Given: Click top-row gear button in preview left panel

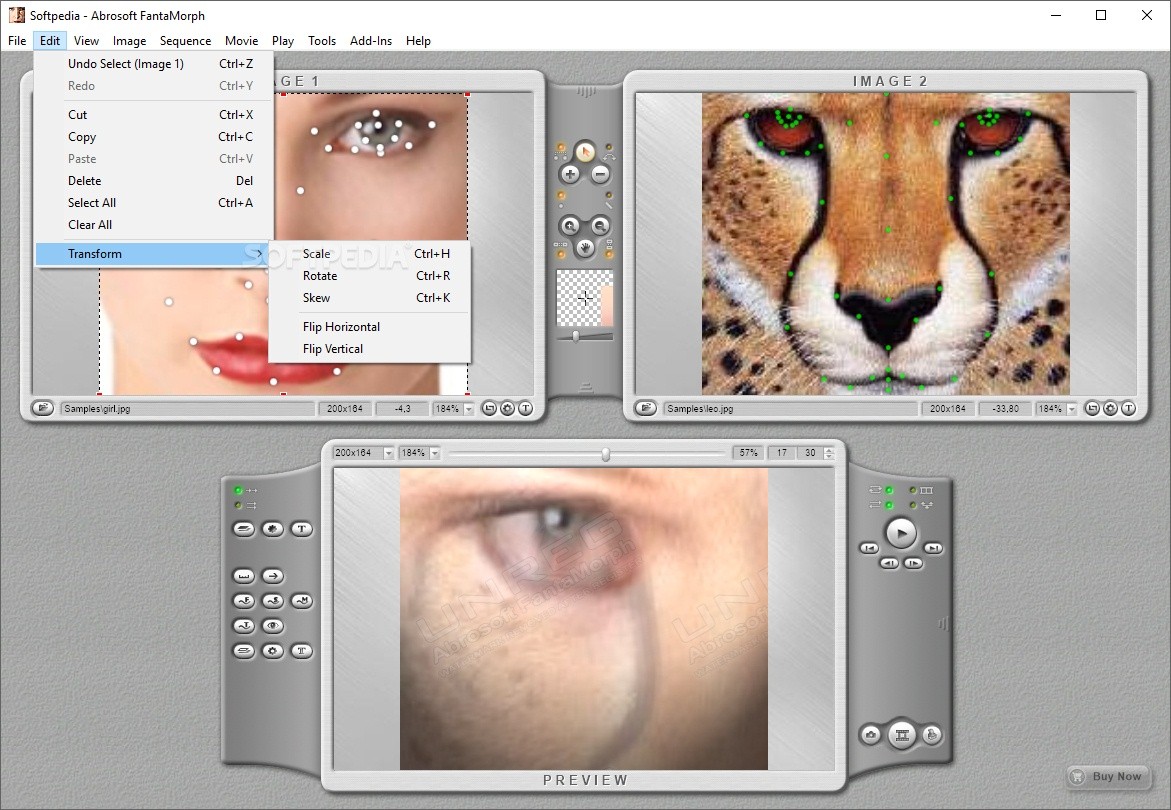Looking at the screenshot, I should point(273,529).
